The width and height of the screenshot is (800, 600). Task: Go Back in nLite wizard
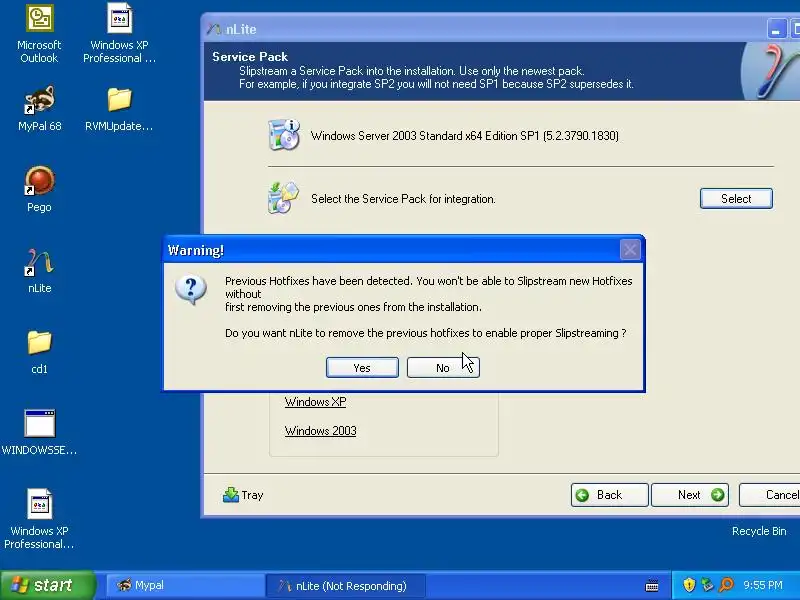(x=610, y=495)
